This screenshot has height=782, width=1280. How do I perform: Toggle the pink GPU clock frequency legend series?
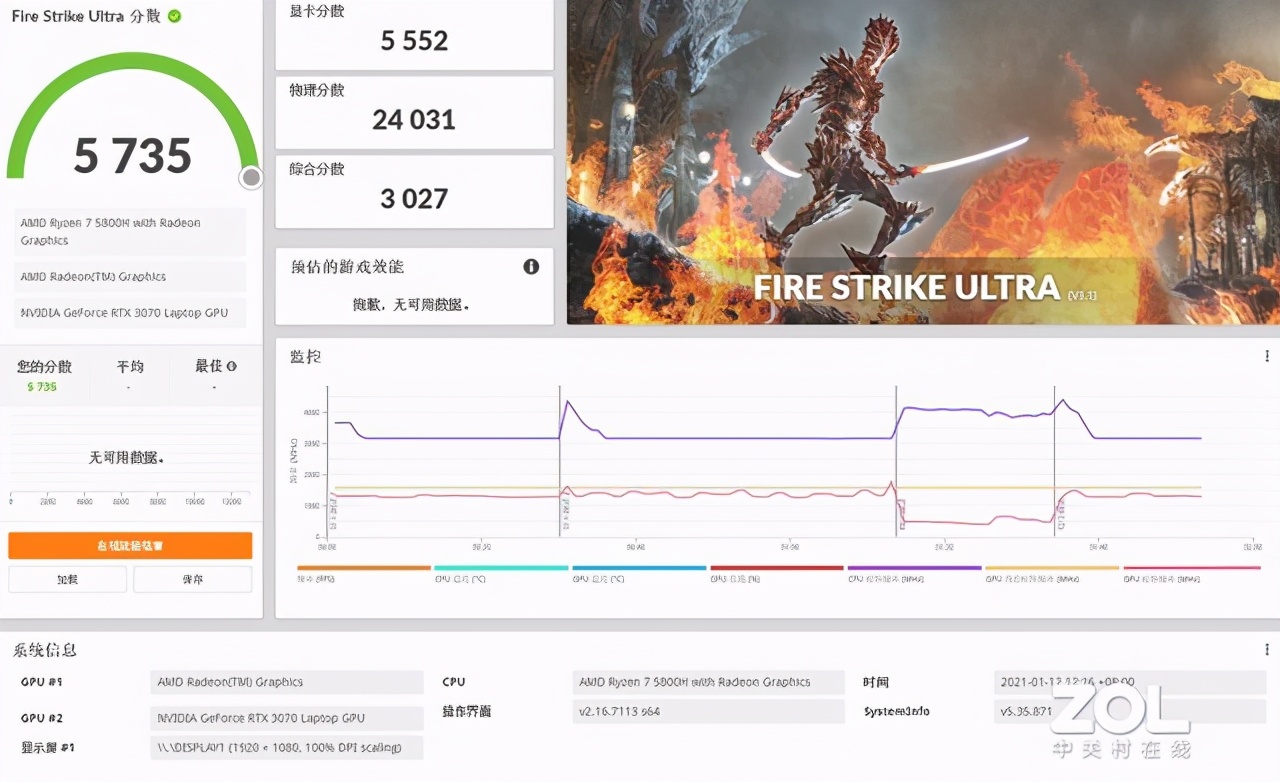coord(1191,573)
